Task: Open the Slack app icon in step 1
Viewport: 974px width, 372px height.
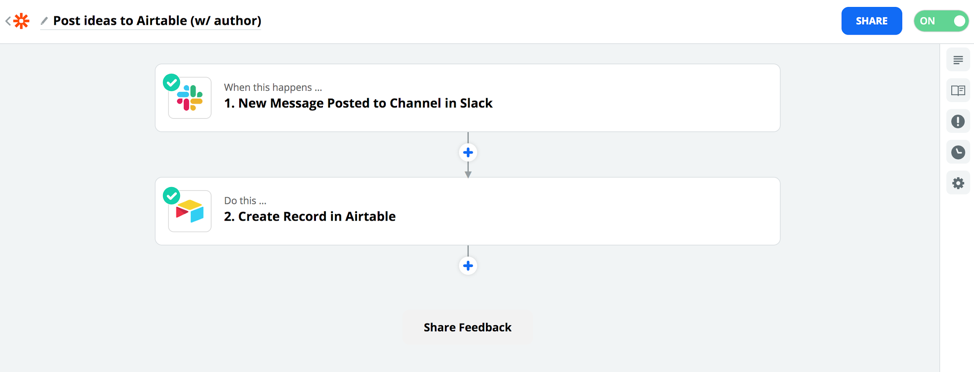Action: pos(189,98)
